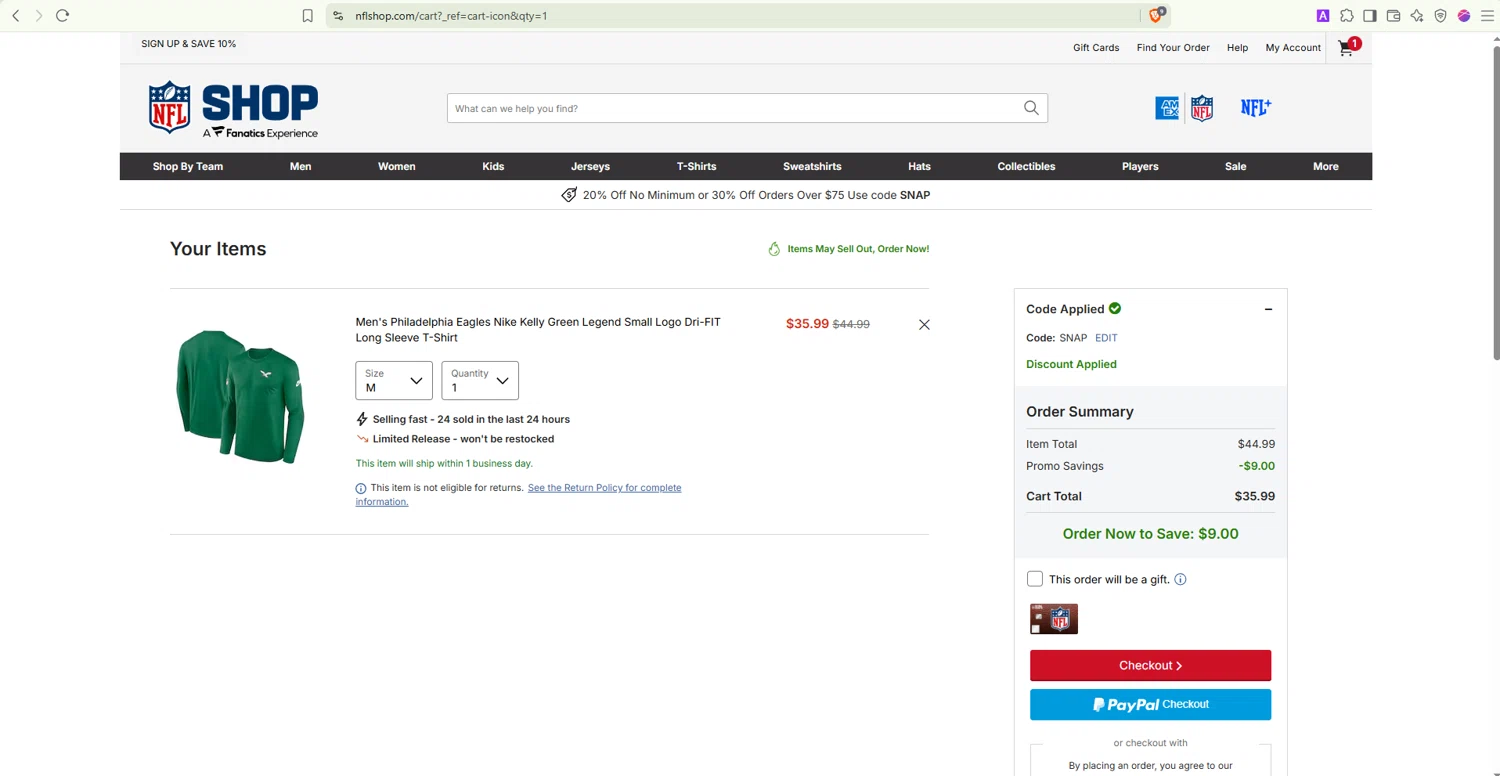
Task: Open the extensions puzzle piece icon
Action: pos(1347,16)
